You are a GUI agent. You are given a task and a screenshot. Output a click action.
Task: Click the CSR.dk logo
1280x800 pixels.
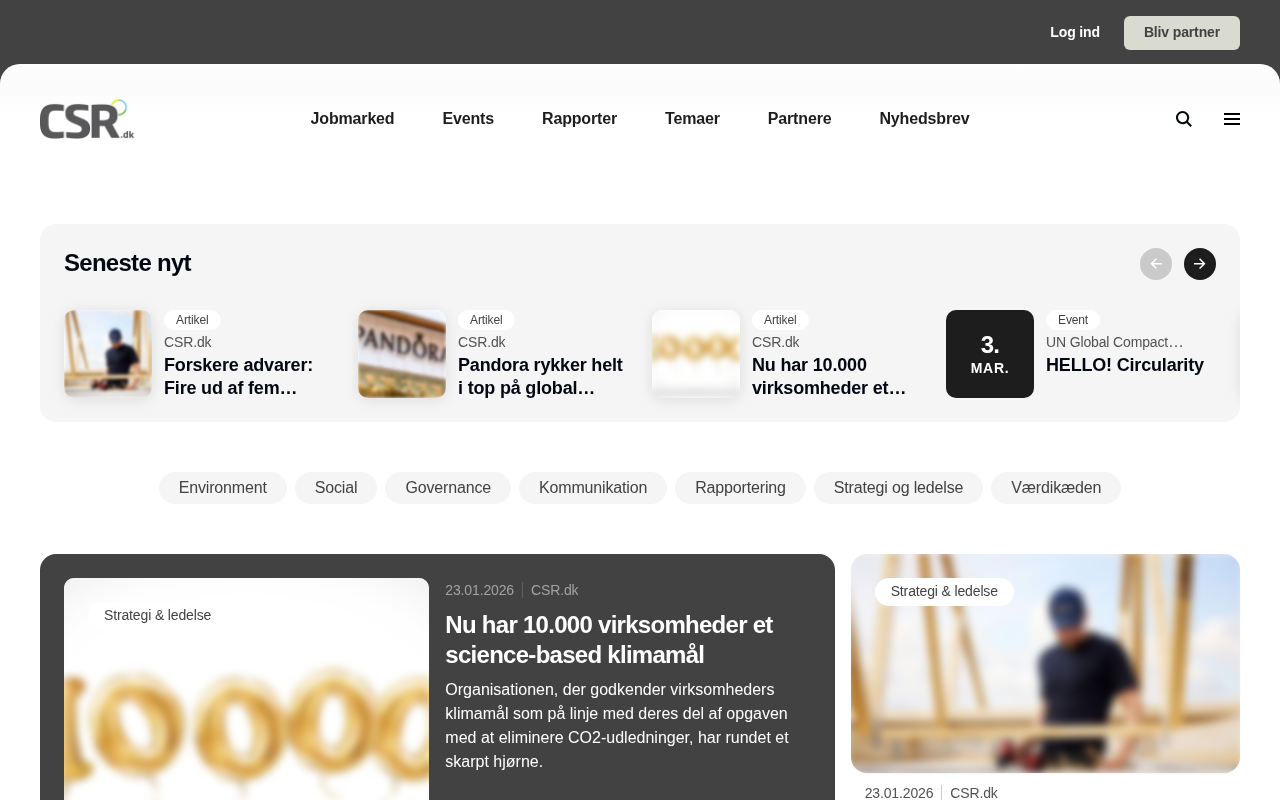[x=87, y=119]
